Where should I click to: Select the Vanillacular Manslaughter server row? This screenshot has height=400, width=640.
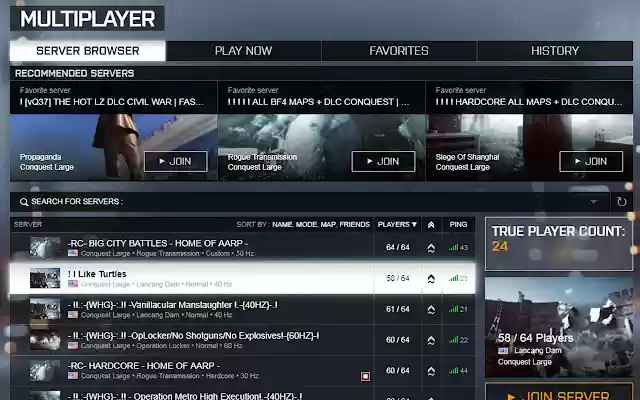(x=242, y=309)
